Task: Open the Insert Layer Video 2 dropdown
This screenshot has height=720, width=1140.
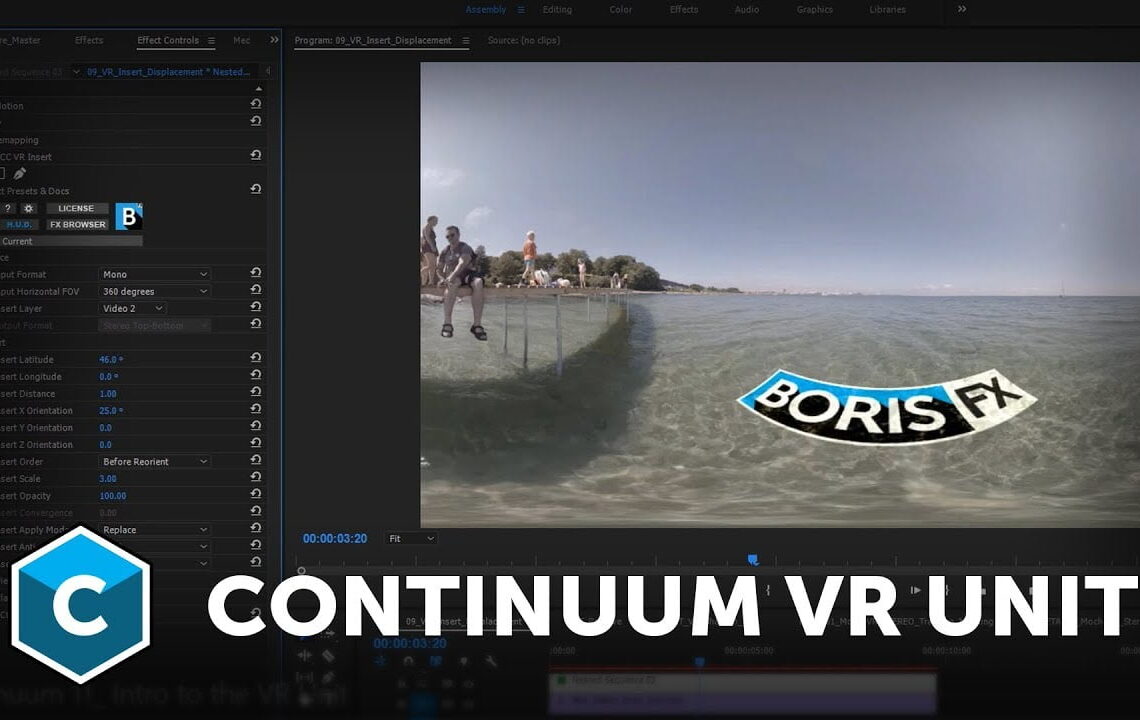Action: coord(132,308)
